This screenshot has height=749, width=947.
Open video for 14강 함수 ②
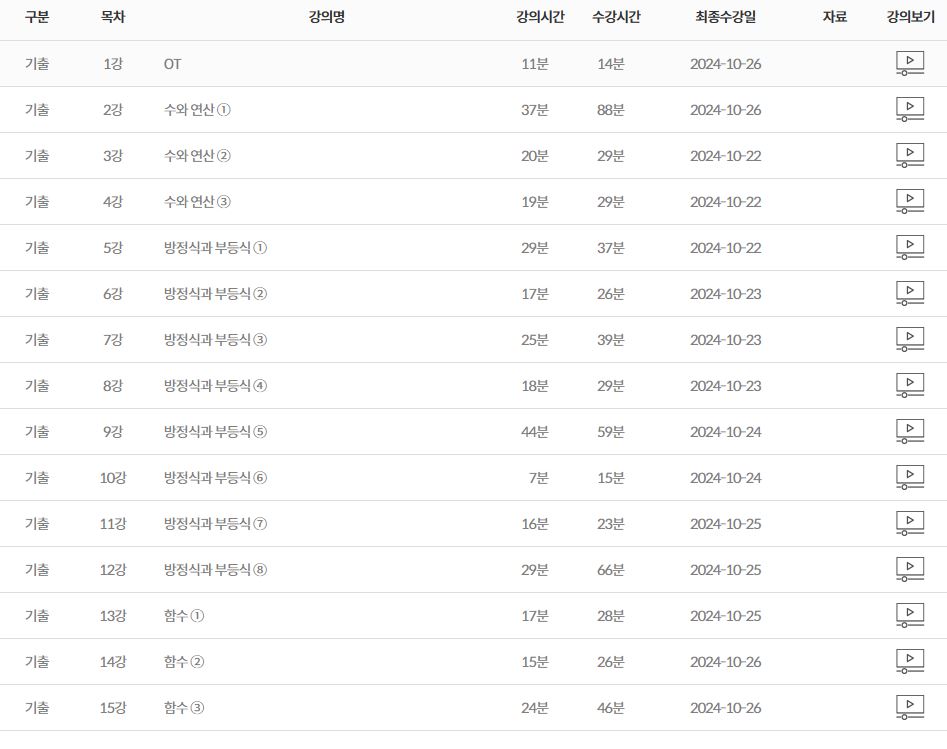(x=909, y=662)
